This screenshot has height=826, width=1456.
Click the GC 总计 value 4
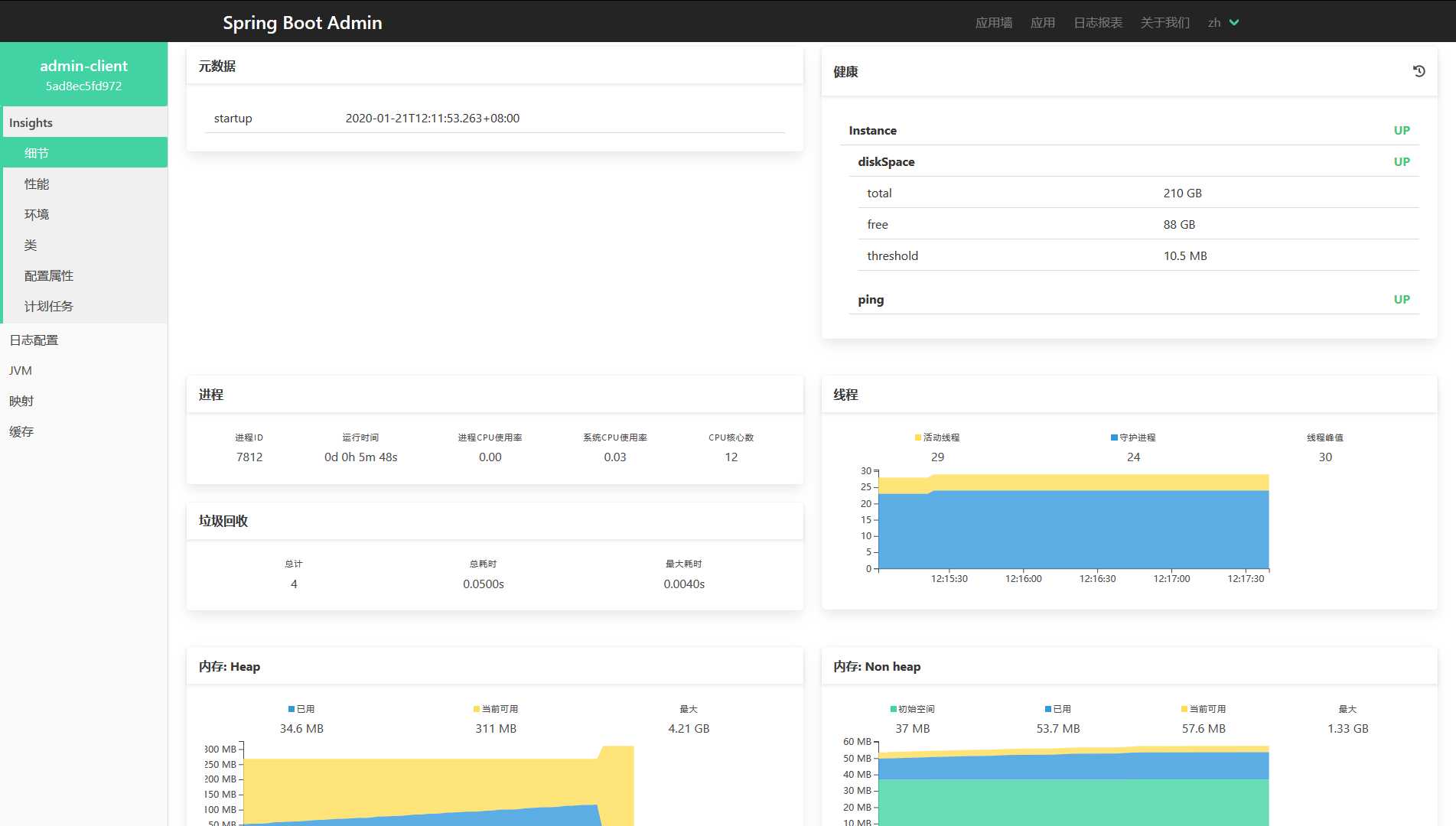[294, 584]
